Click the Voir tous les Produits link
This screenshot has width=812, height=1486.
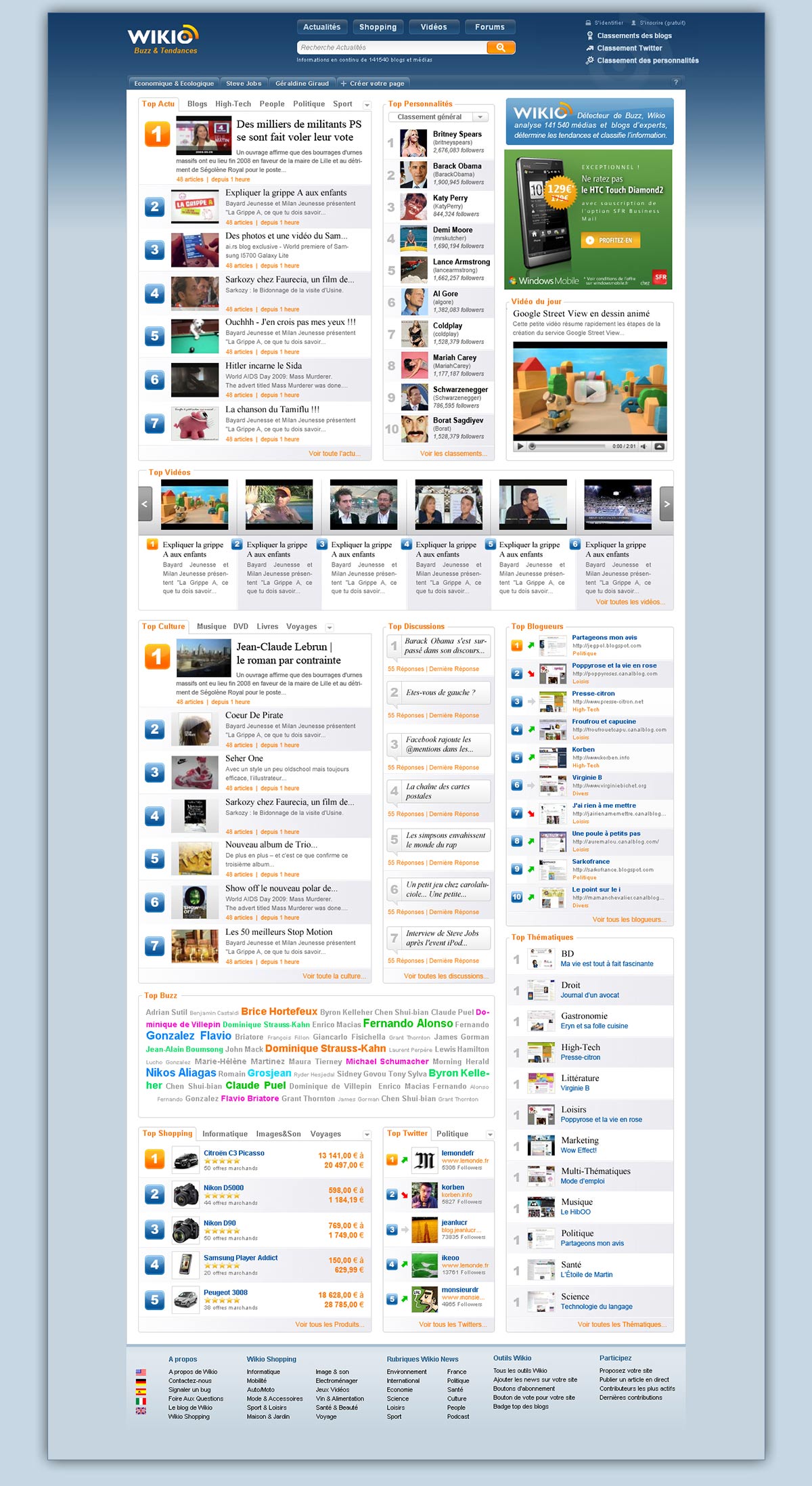tap(330, 1325)
